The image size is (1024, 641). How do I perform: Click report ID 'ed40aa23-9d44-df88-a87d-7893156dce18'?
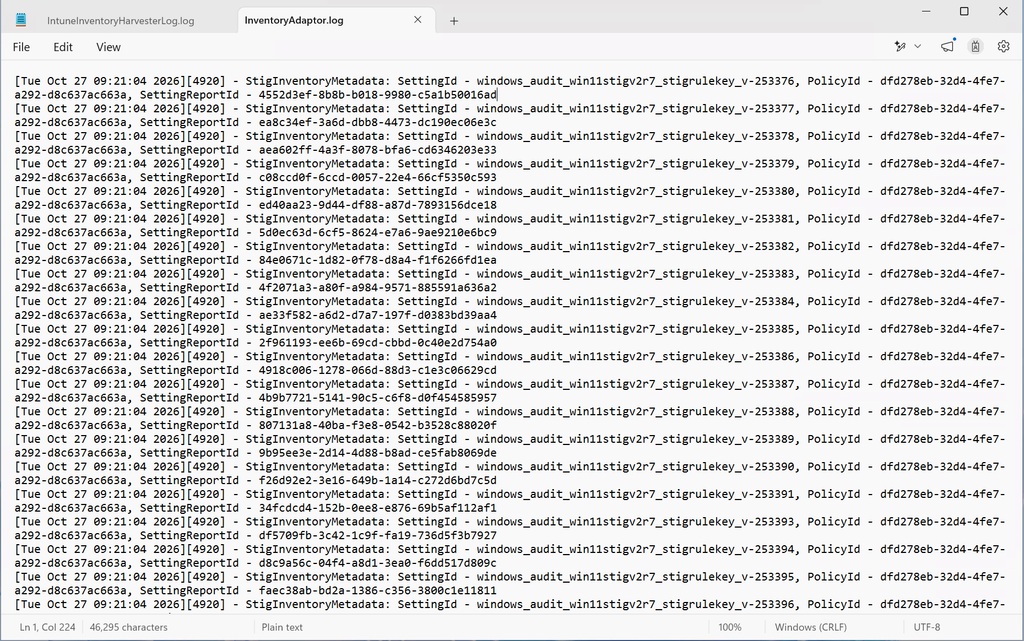tap(377, 204)
